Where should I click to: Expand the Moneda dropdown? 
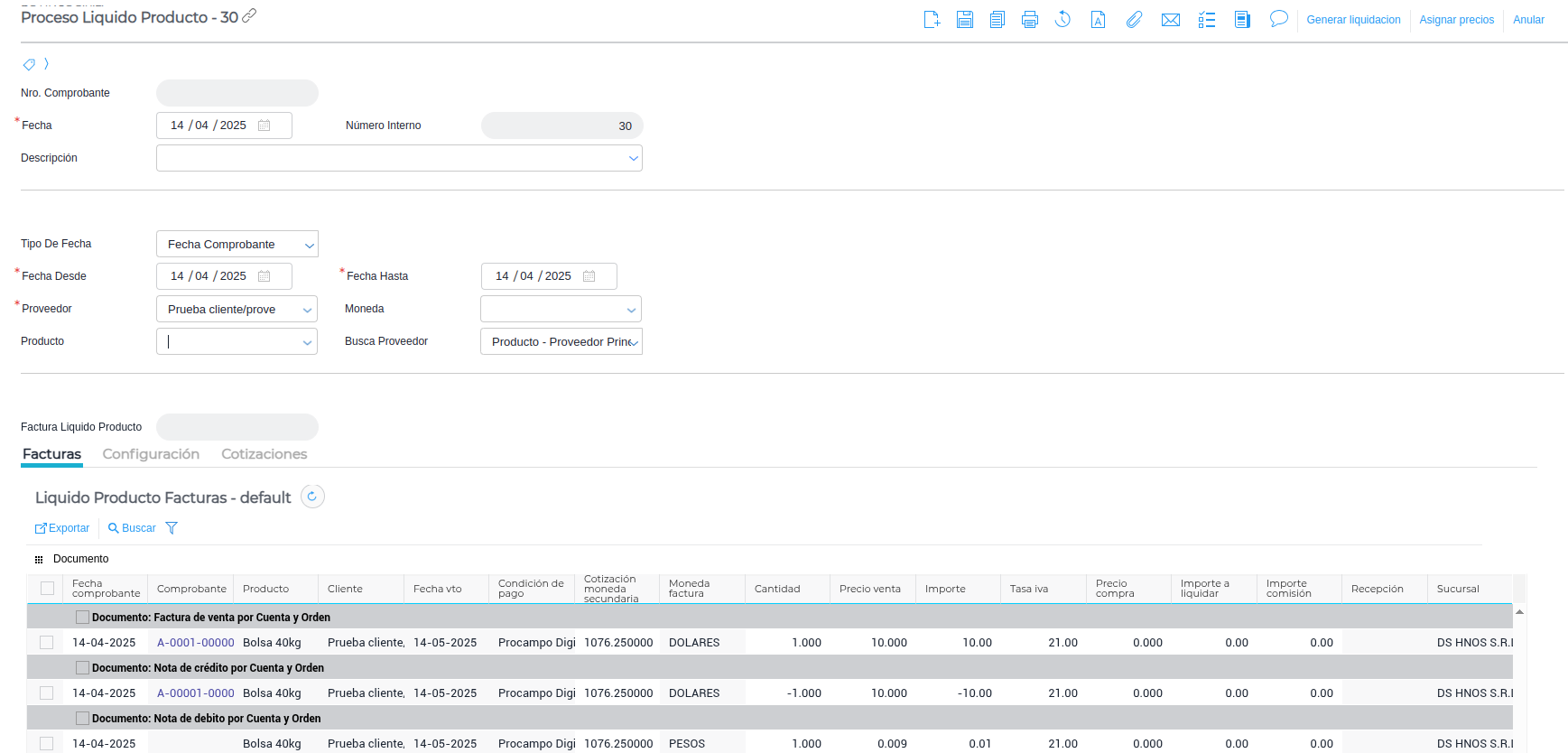pos(631,310)
